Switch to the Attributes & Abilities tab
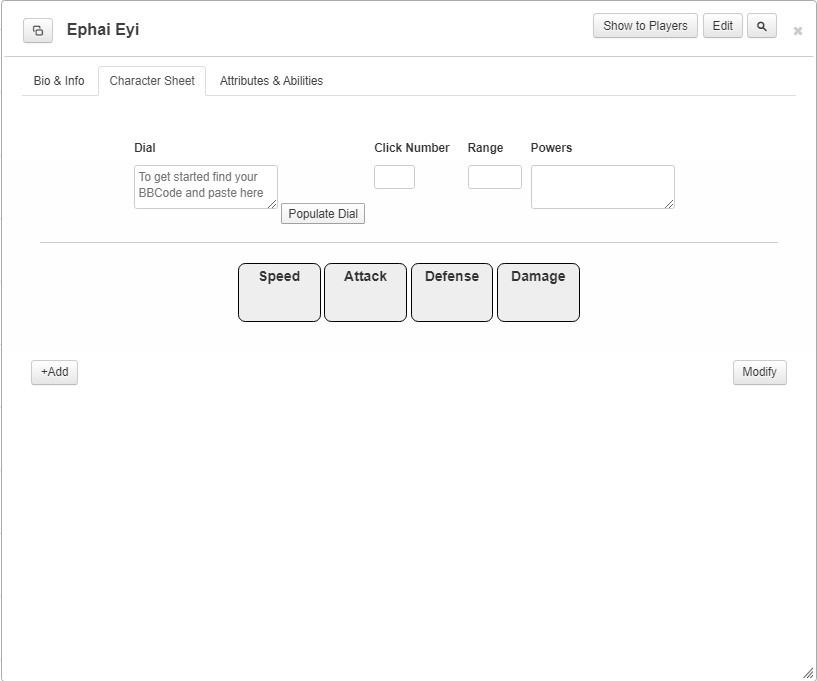817x681 pixels. (271, 81)
